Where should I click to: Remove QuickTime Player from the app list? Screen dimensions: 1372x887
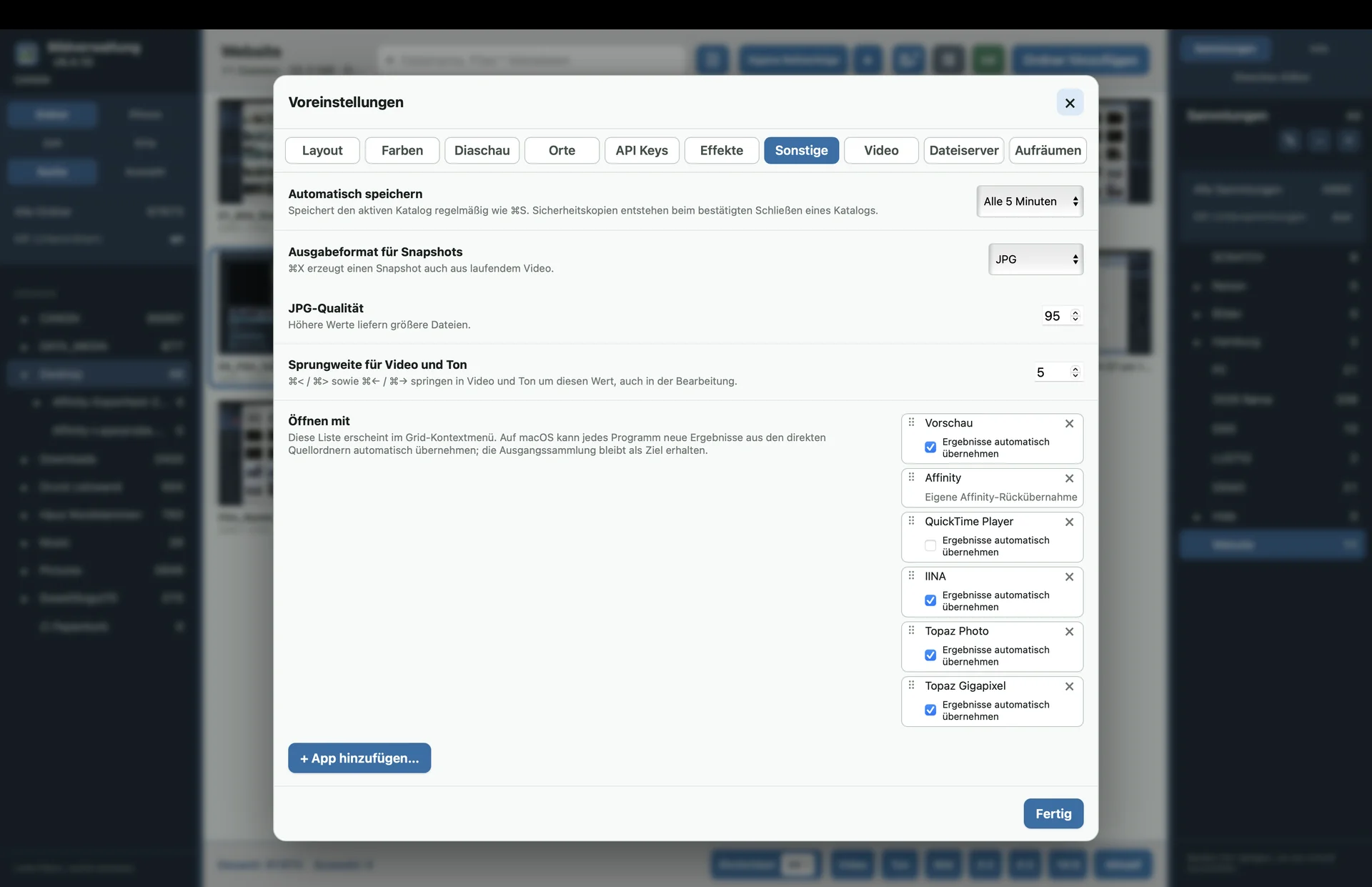1069,522
